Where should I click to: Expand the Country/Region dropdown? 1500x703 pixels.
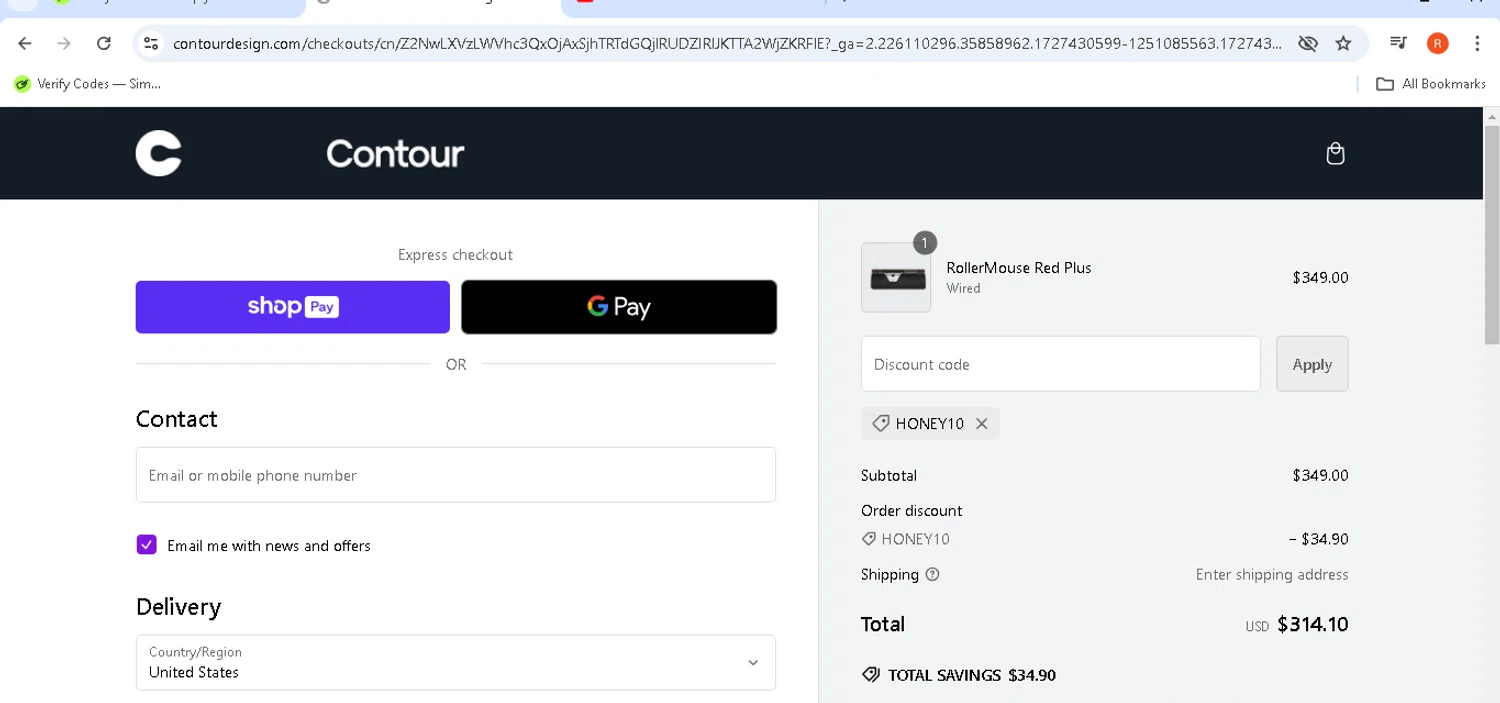coord(456,662)
